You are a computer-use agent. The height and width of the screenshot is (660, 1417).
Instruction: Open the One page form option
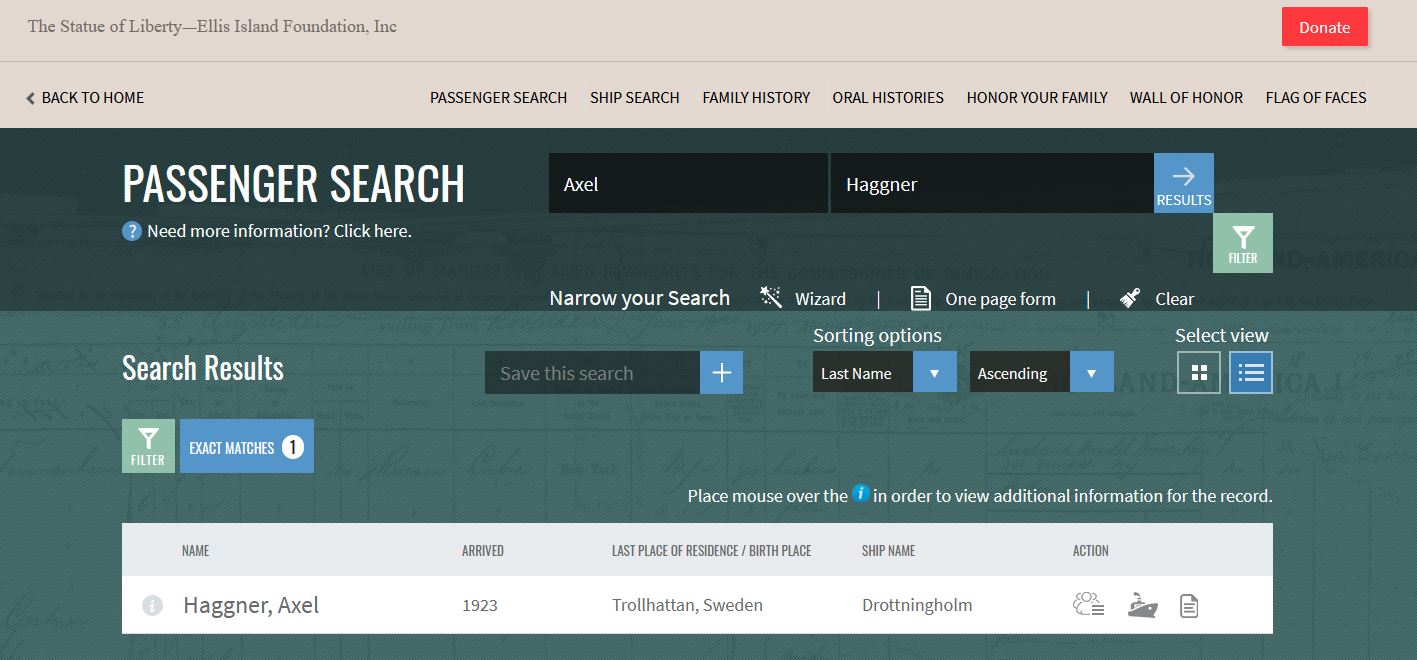(983, 298)
